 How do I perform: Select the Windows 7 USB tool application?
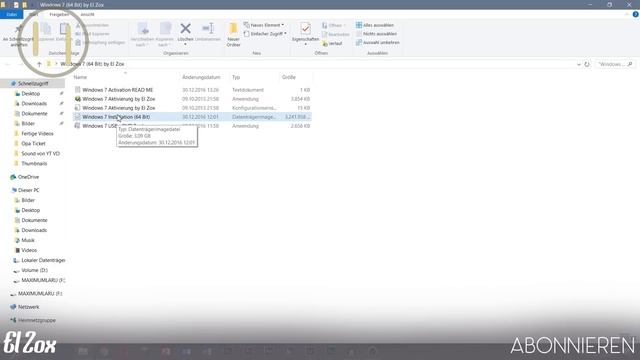192,126
